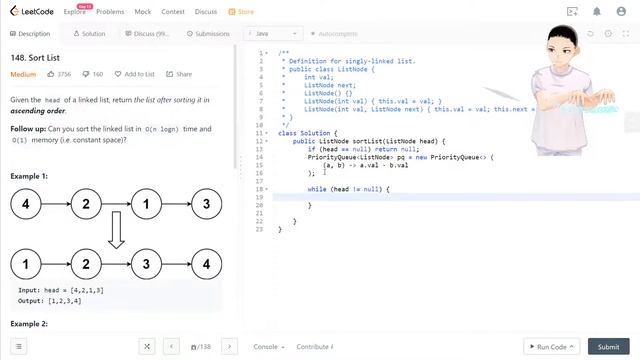The image size is (640, 360).
Task: Go to the next problem arrow
Action: pos(229,347)
